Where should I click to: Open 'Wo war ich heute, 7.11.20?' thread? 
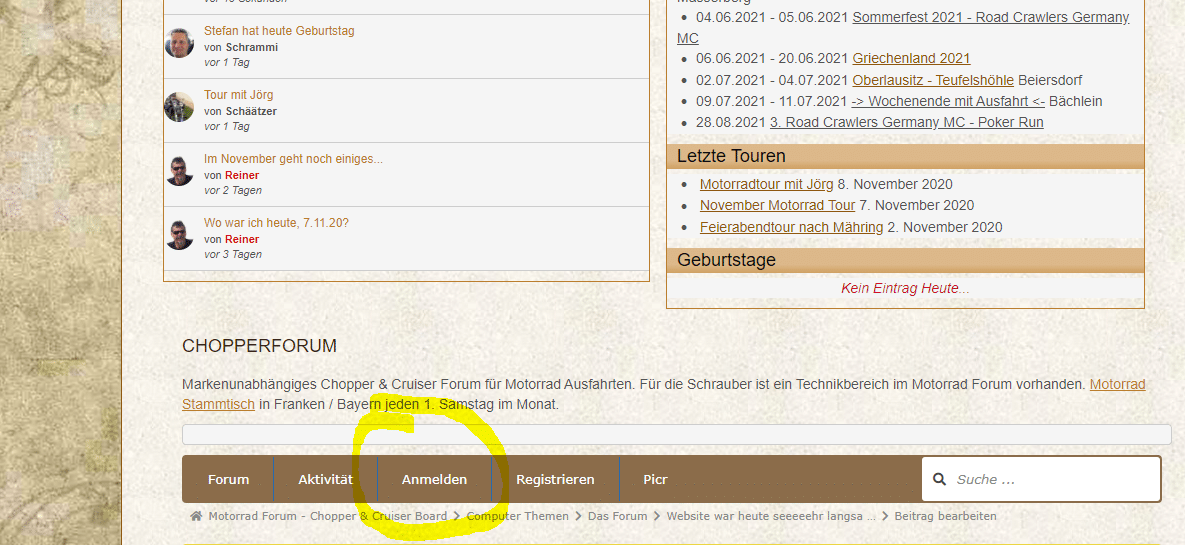tap(278, 223)
